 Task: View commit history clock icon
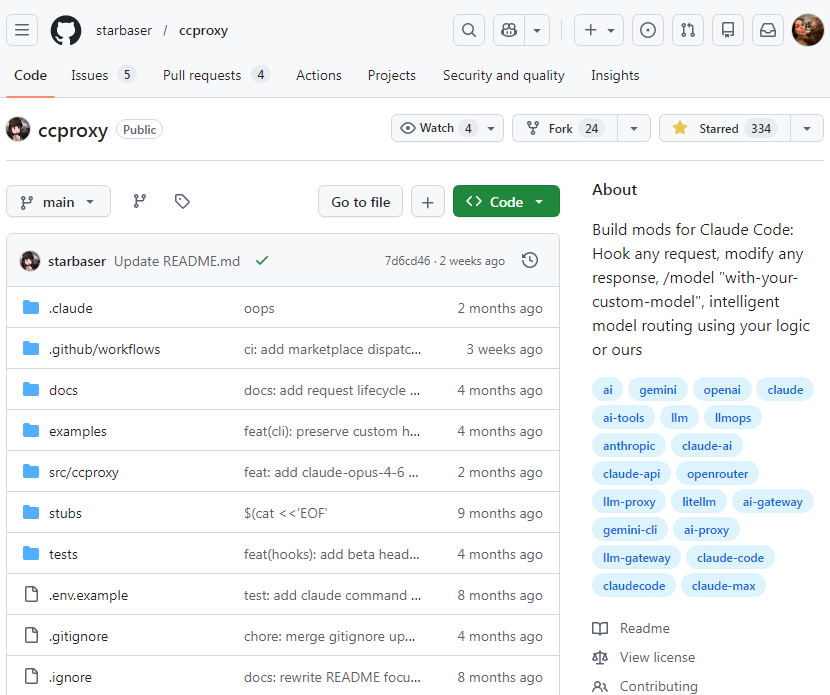[x=530, y=260]
